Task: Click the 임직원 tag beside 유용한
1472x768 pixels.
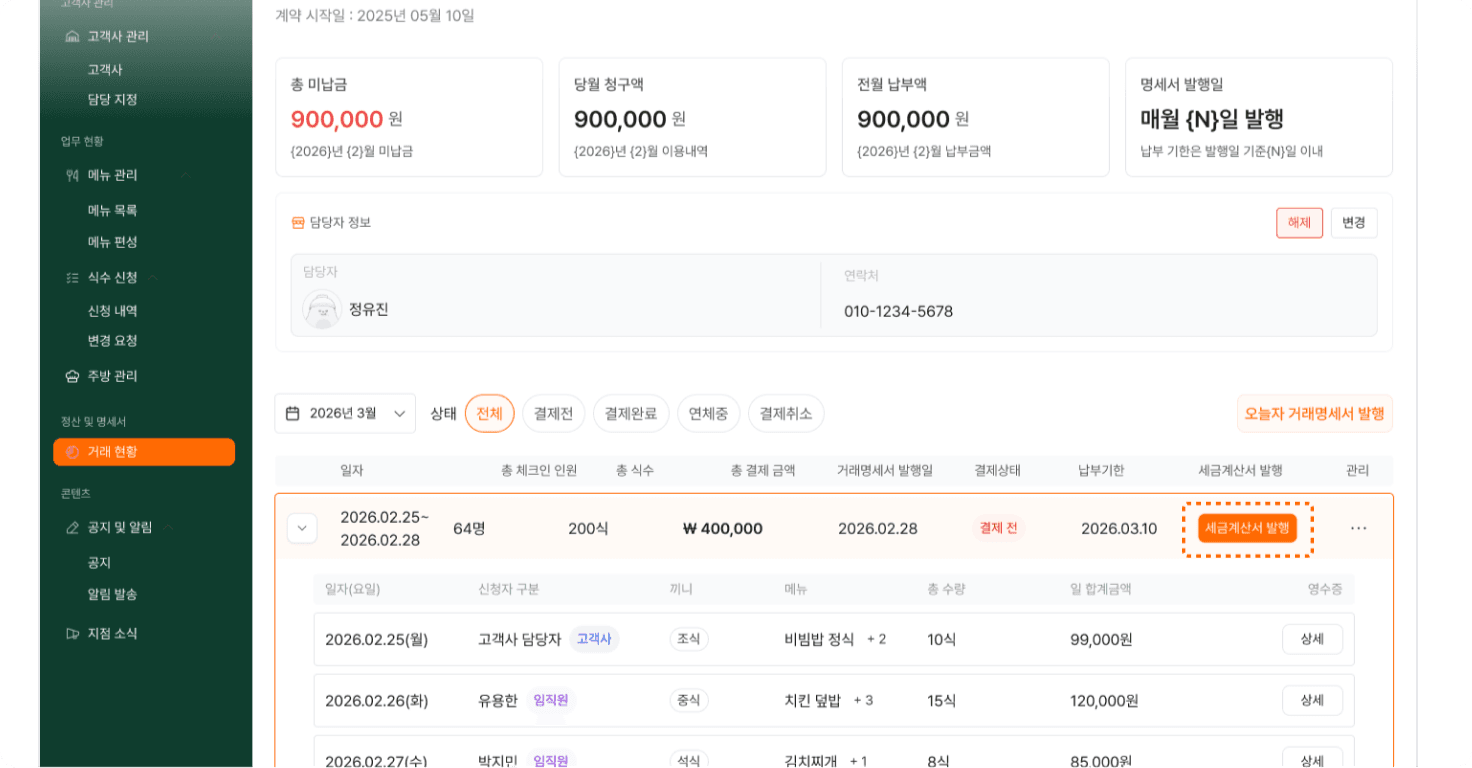Action: [x=551, y=700]
